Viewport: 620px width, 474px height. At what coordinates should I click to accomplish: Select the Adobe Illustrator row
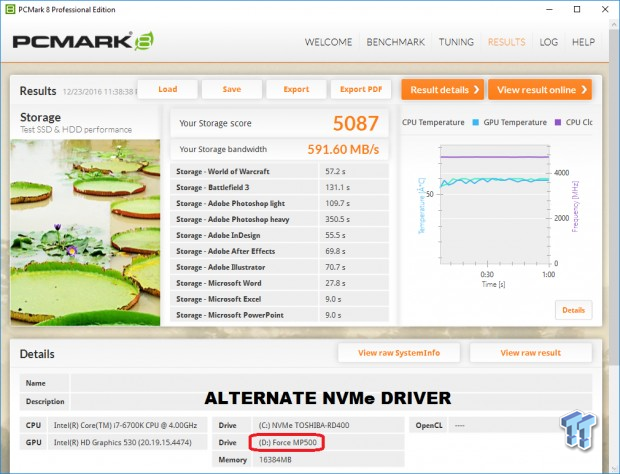pyautogui.click(x=279, y=267)
